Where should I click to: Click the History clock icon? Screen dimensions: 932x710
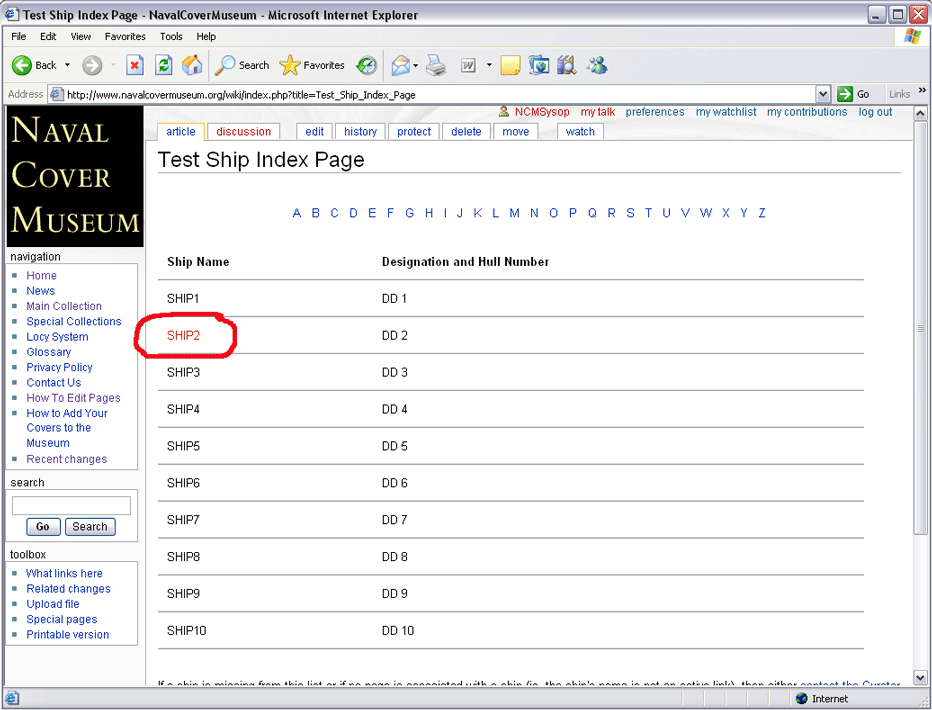tap(367, 65)
